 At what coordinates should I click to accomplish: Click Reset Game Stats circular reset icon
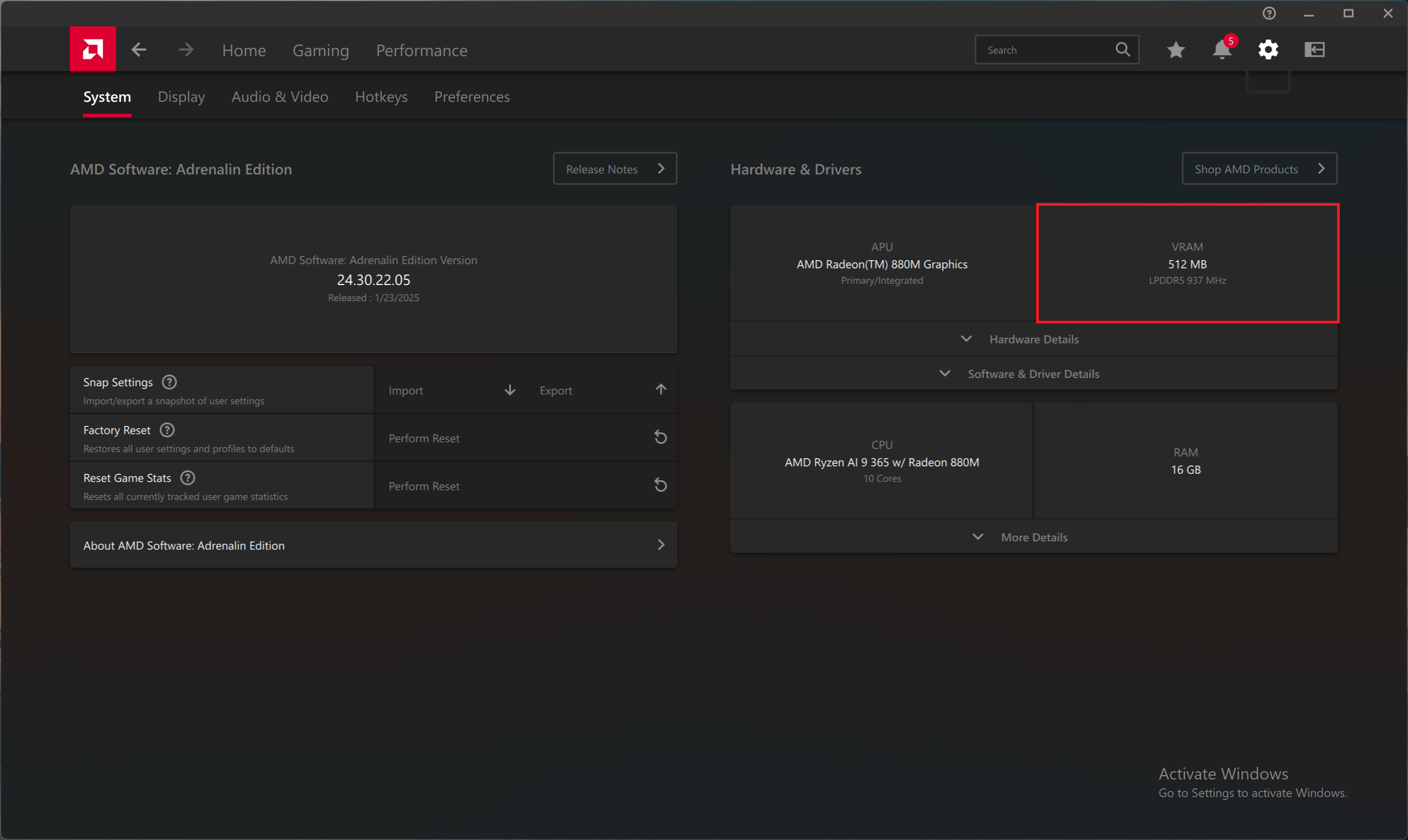(x=661, y=486)
